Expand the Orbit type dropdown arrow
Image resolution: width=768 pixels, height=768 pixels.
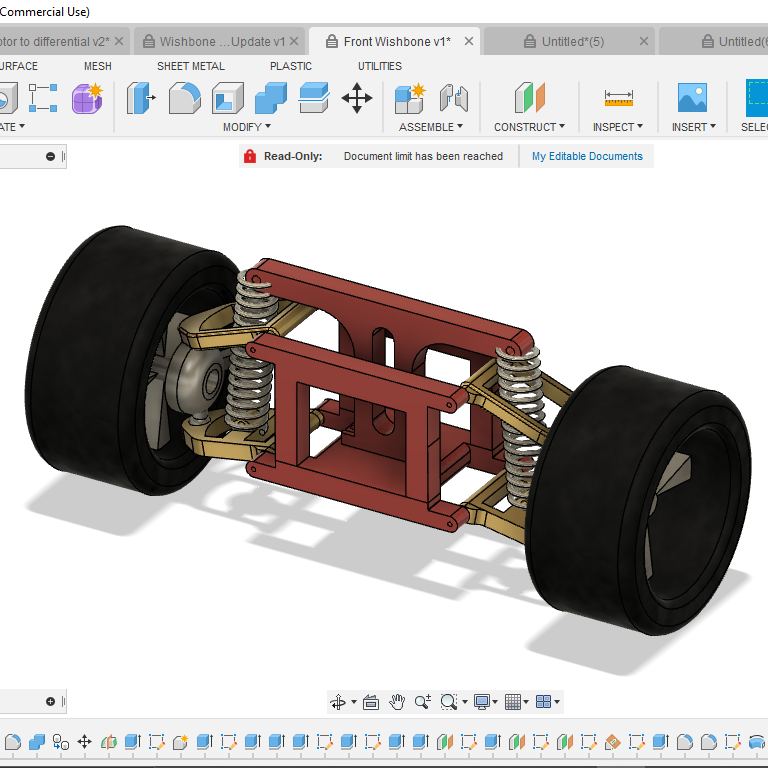click(x=354, y=702)
